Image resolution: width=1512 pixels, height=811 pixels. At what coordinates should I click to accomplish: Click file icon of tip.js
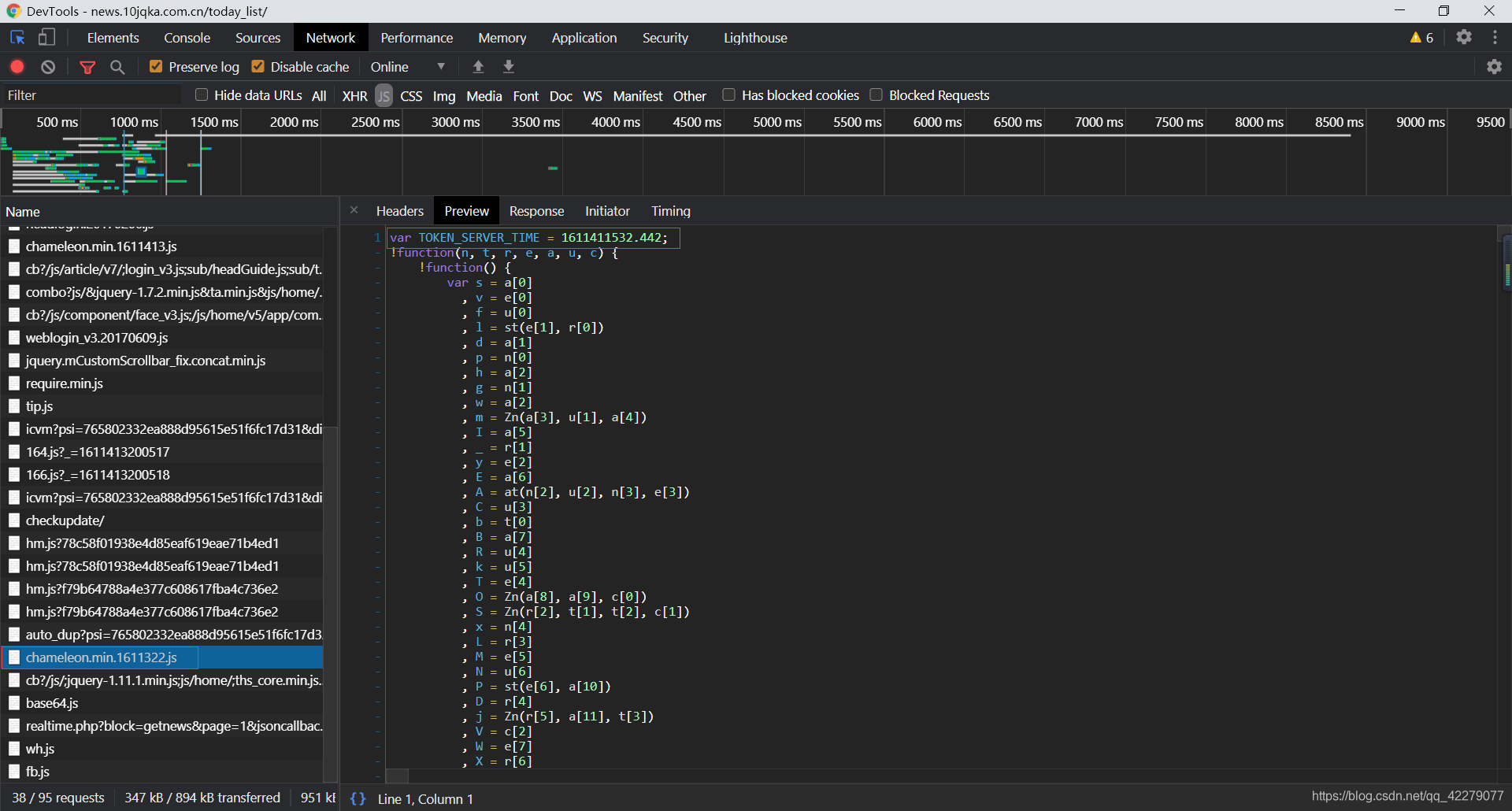(x=13, y=406)
